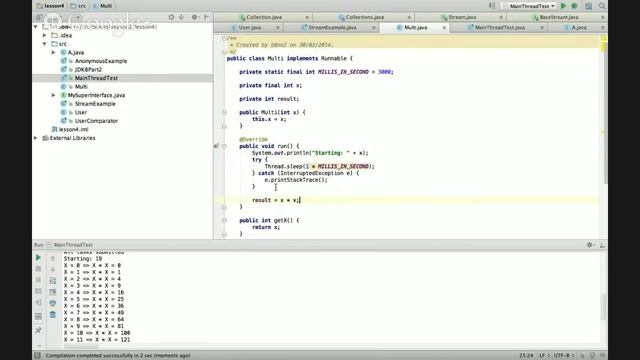Expand the A.java node
The image size is (640, 360).
coord(53,53)
